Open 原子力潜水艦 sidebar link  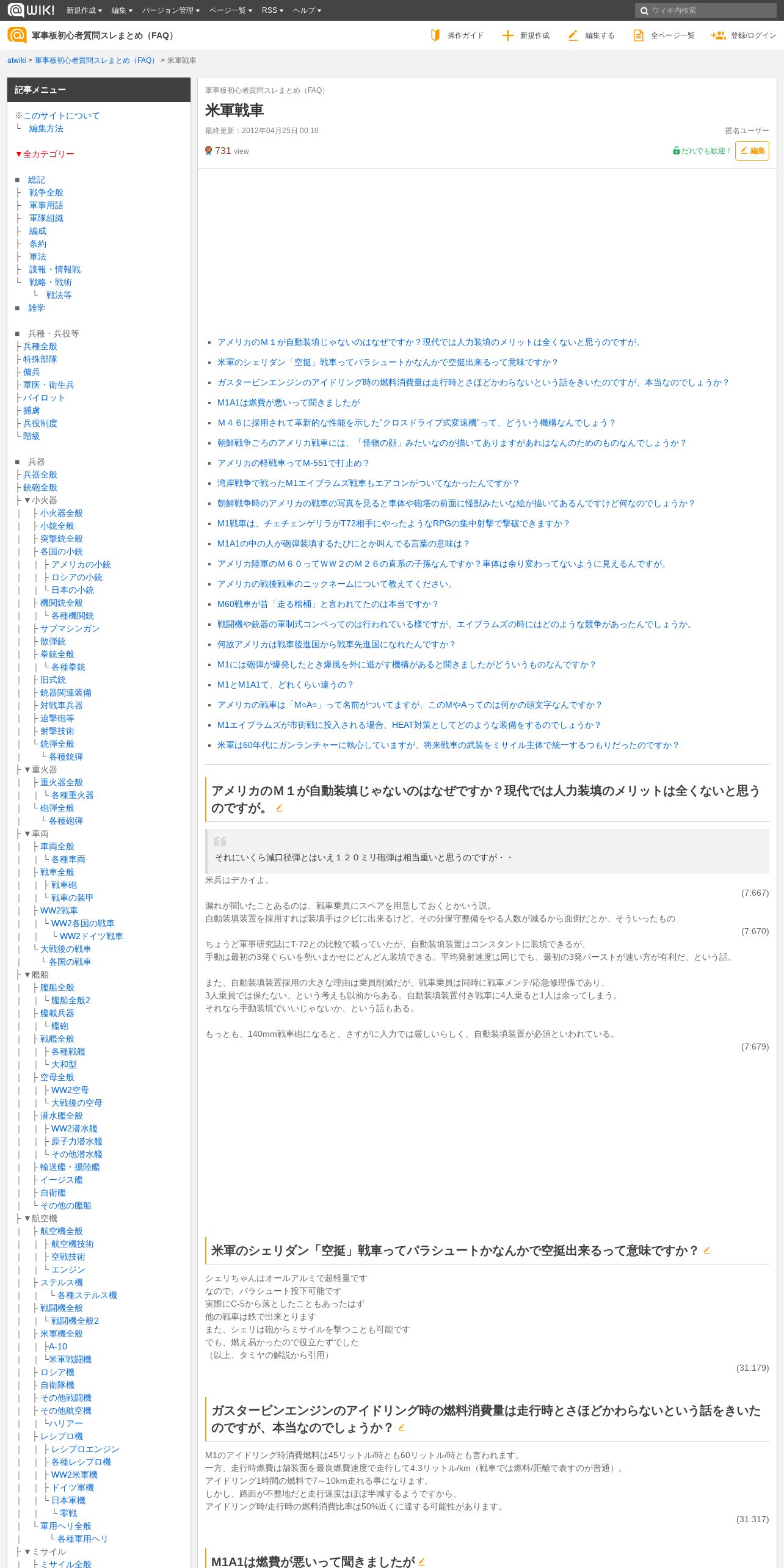77,1141
